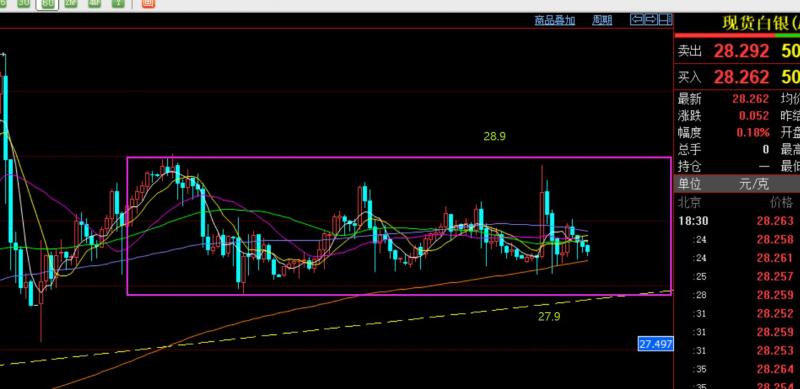The height and width of the screenshot is (389, 800).
Task: Click the 卖出 label
Action: click(x=690, y=51)
